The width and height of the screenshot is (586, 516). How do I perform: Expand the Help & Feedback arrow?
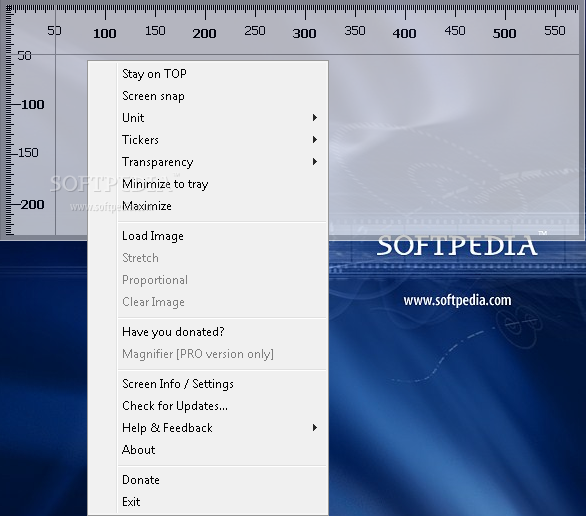(315, 427)
